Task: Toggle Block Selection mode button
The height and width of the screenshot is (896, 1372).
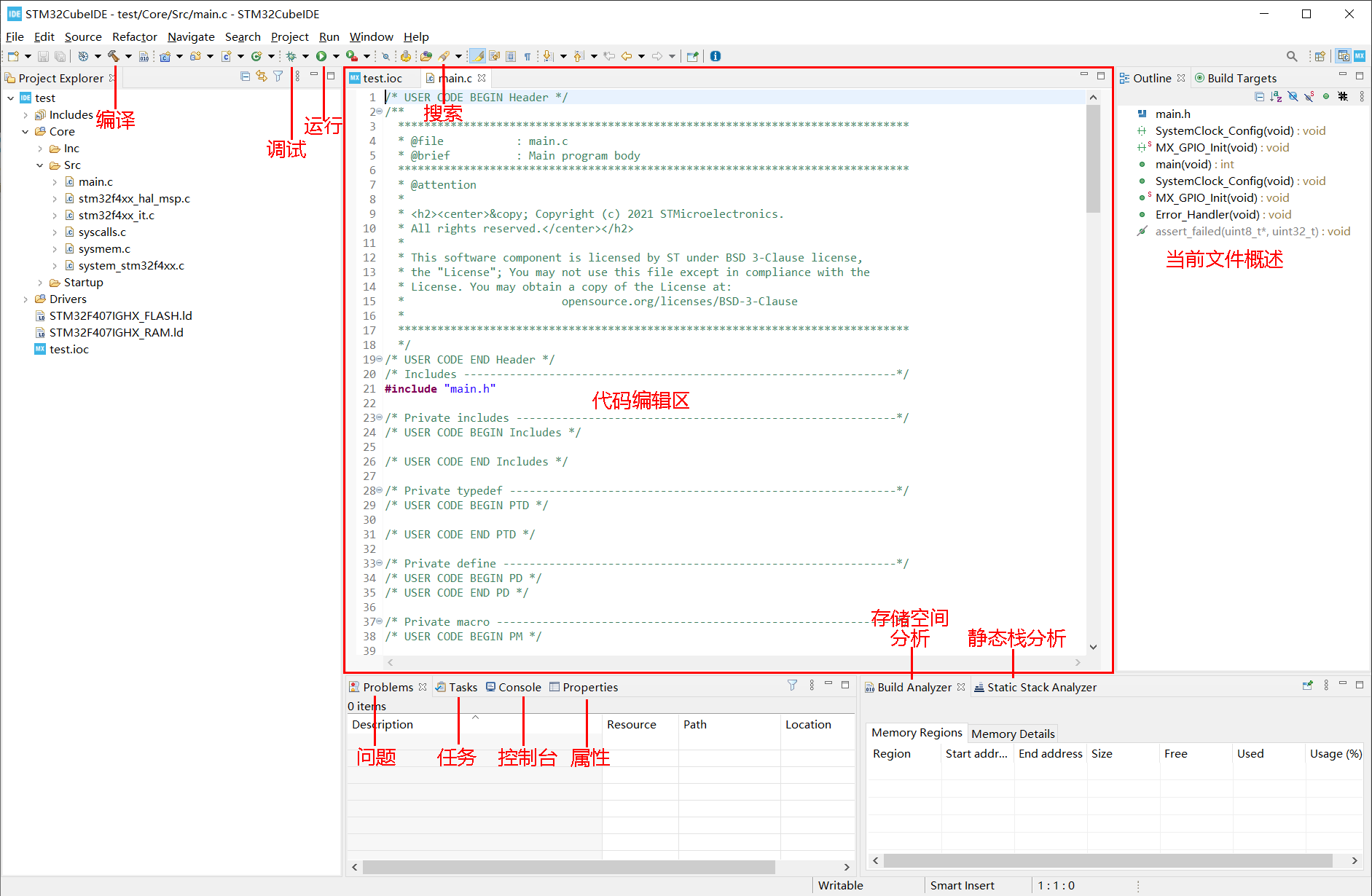Action: (x=511, y=56)
